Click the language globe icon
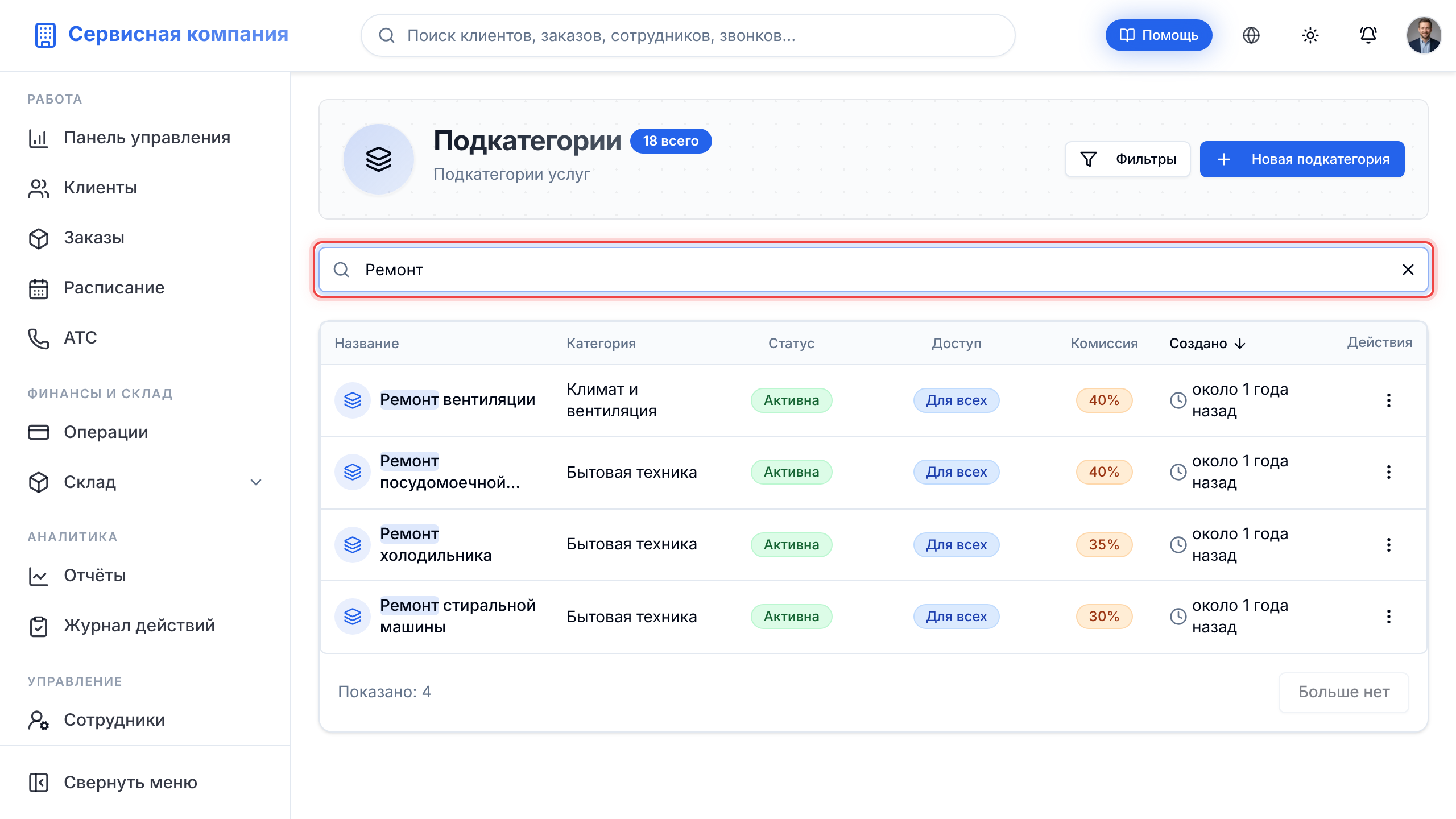Screen dimensions: 1456x819 click(1251, 35)
